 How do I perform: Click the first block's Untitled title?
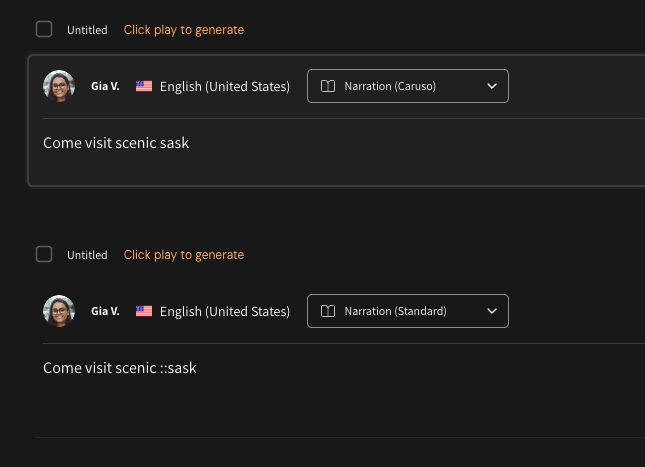87,30
